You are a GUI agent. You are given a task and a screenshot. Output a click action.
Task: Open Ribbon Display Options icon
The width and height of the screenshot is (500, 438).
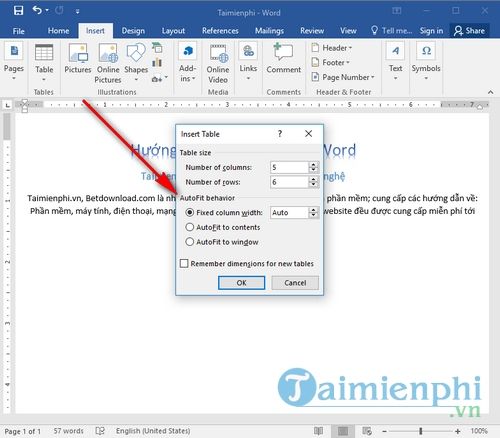coord(397,11)
